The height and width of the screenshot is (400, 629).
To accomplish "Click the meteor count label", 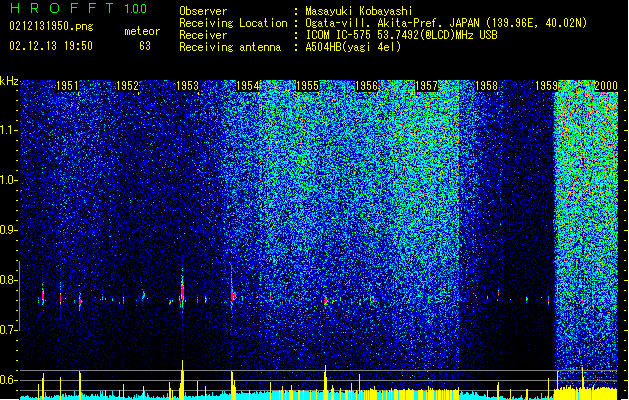I will click(x=142, y=31).
